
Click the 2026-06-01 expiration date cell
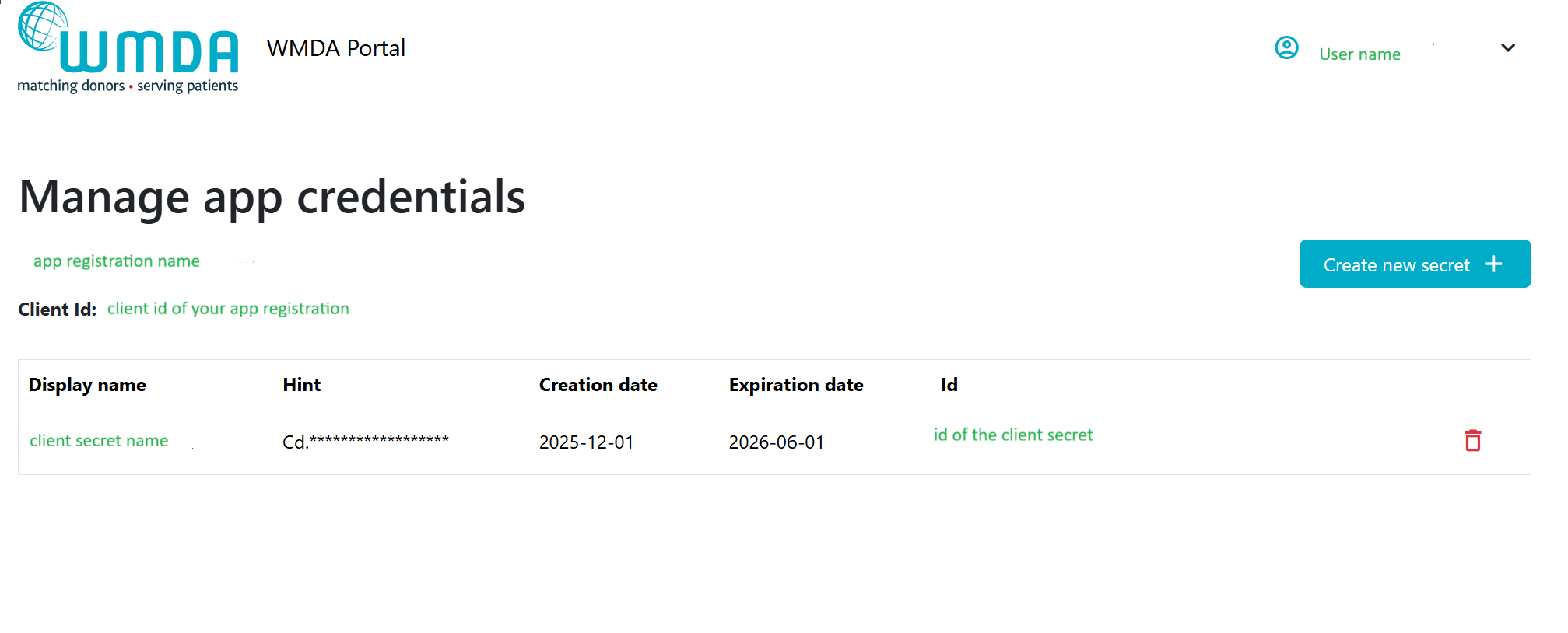point(776,442)
